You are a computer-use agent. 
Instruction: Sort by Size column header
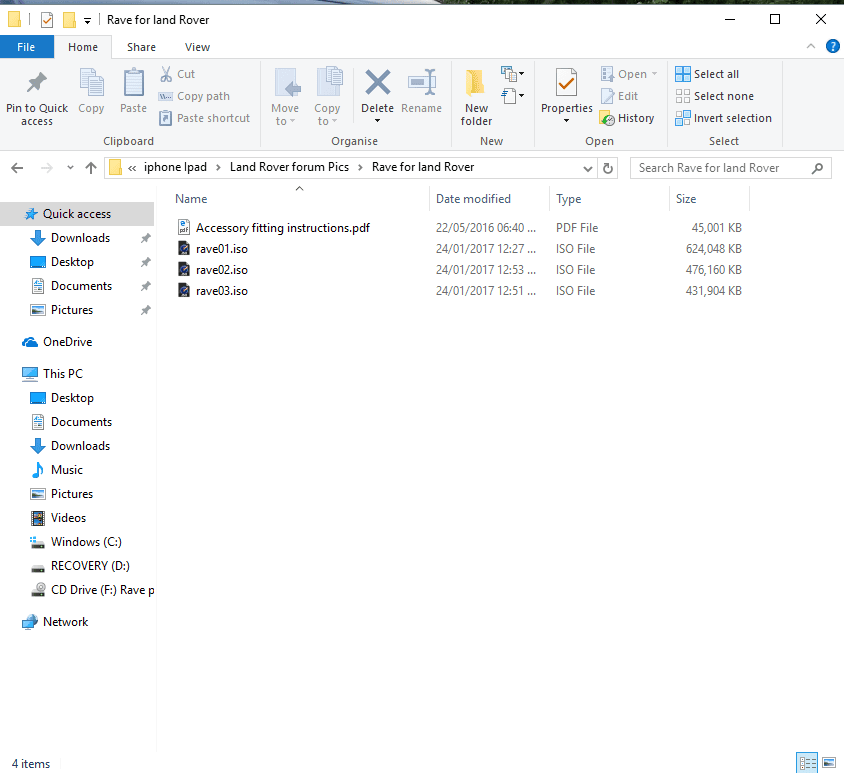[686, 199]
